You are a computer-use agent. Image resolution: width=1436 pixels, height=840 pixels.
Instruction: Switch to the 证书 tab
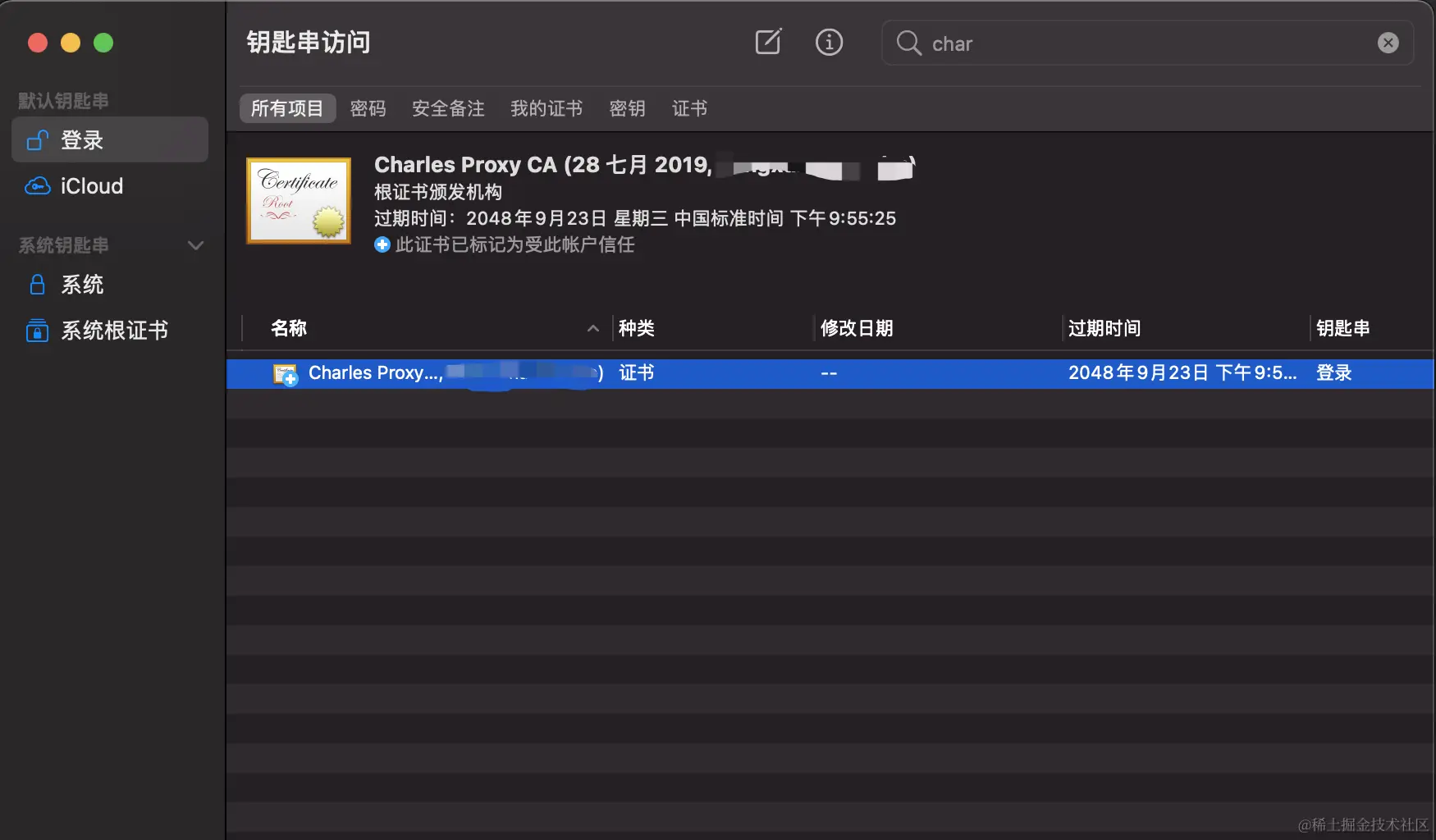click(689, 108)
